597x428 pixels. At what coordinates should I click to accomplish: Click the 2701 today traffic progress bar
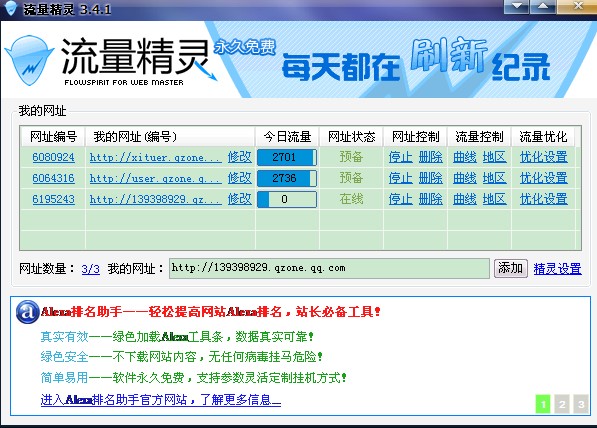(287, 157)
